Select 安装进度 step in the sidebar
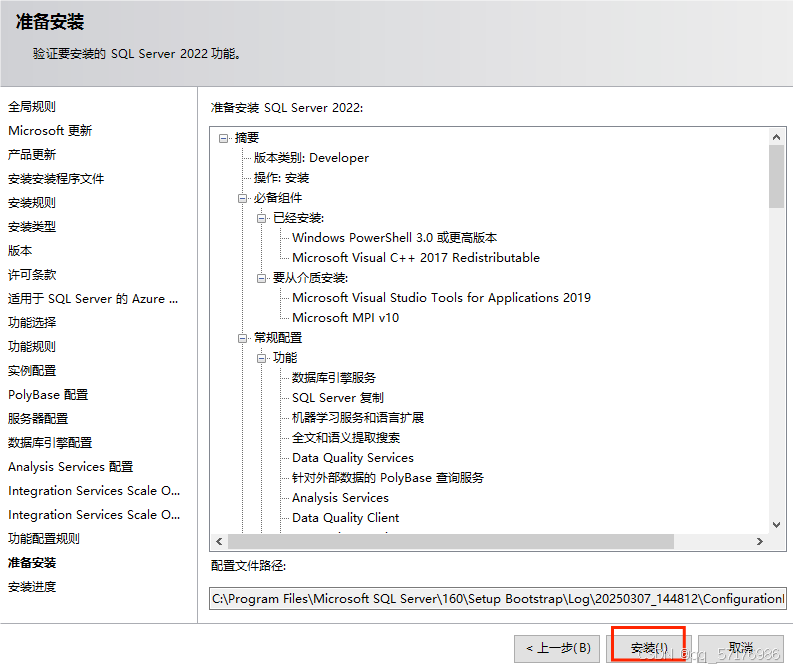The image size is (793, 668). 32,587
